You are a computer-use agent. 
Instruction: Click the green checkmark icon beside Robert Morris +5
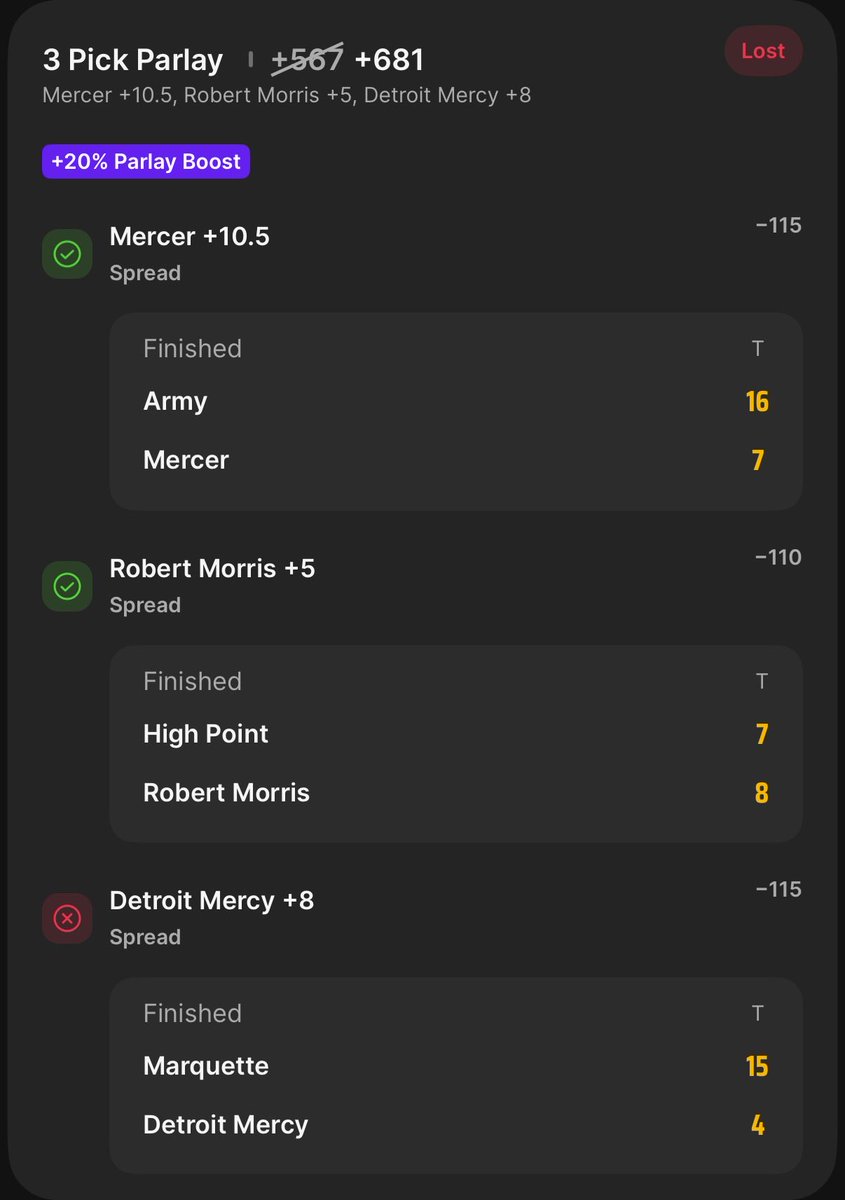(67, 586)
